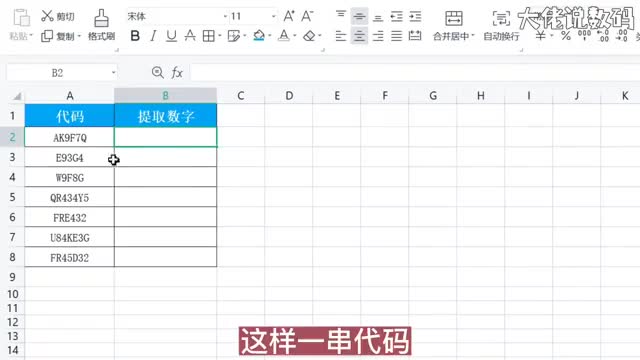Increase font size with A+ icon
The height and width of the screenshot is (360, 640).
tap(289, 16)
